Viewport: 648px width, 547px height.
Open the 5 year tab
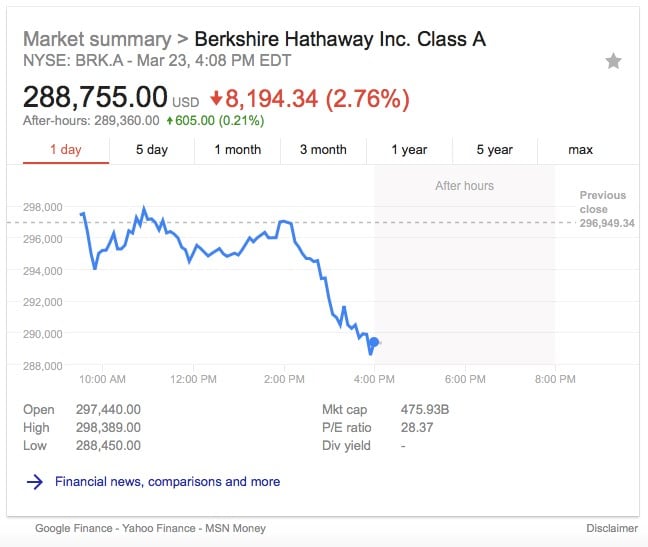click(494, 150)
